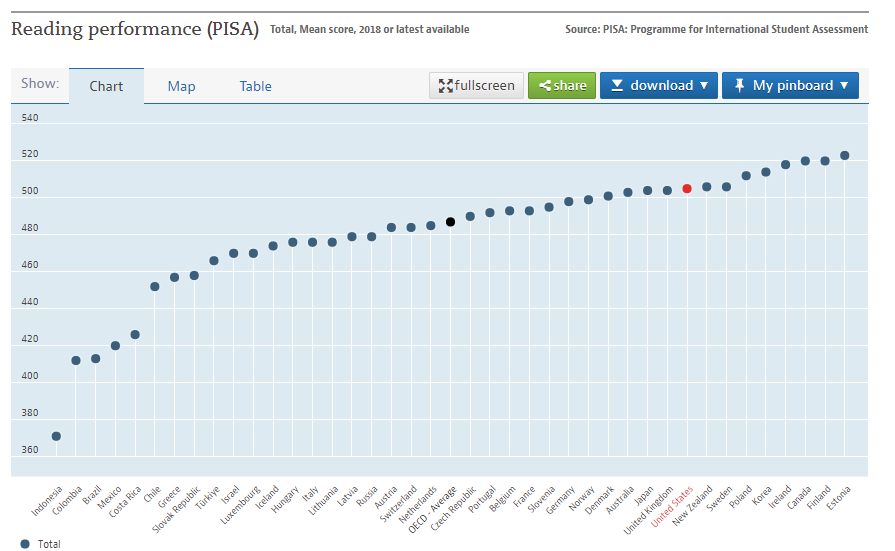Image resolution: width=895 pixels, height=551 pixels.
Task: Click the New Zealand axis label
Action: pos(692,505)
